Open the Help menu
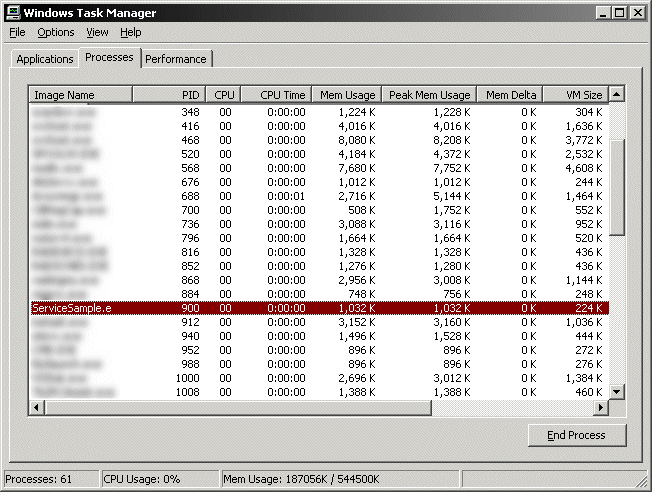The image size is (652, 492). tap(131, 32)
